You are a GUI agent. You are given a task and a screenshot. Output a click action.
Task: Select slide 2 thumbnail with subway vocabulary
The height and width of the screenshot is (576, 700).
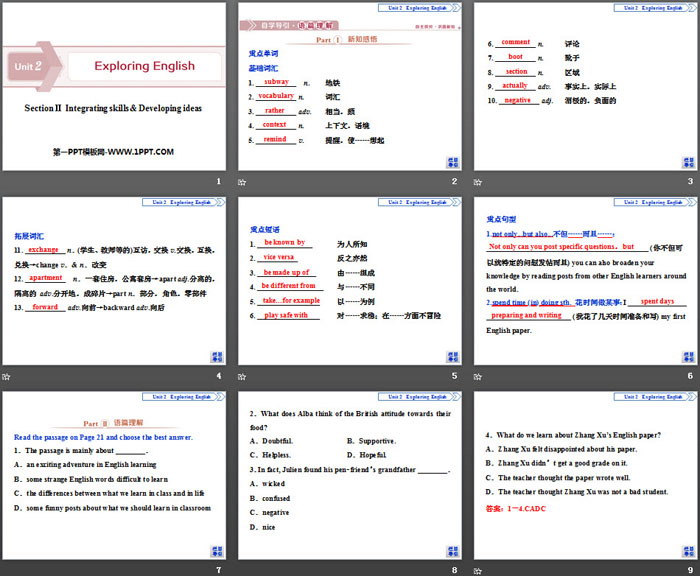[350, 87]
